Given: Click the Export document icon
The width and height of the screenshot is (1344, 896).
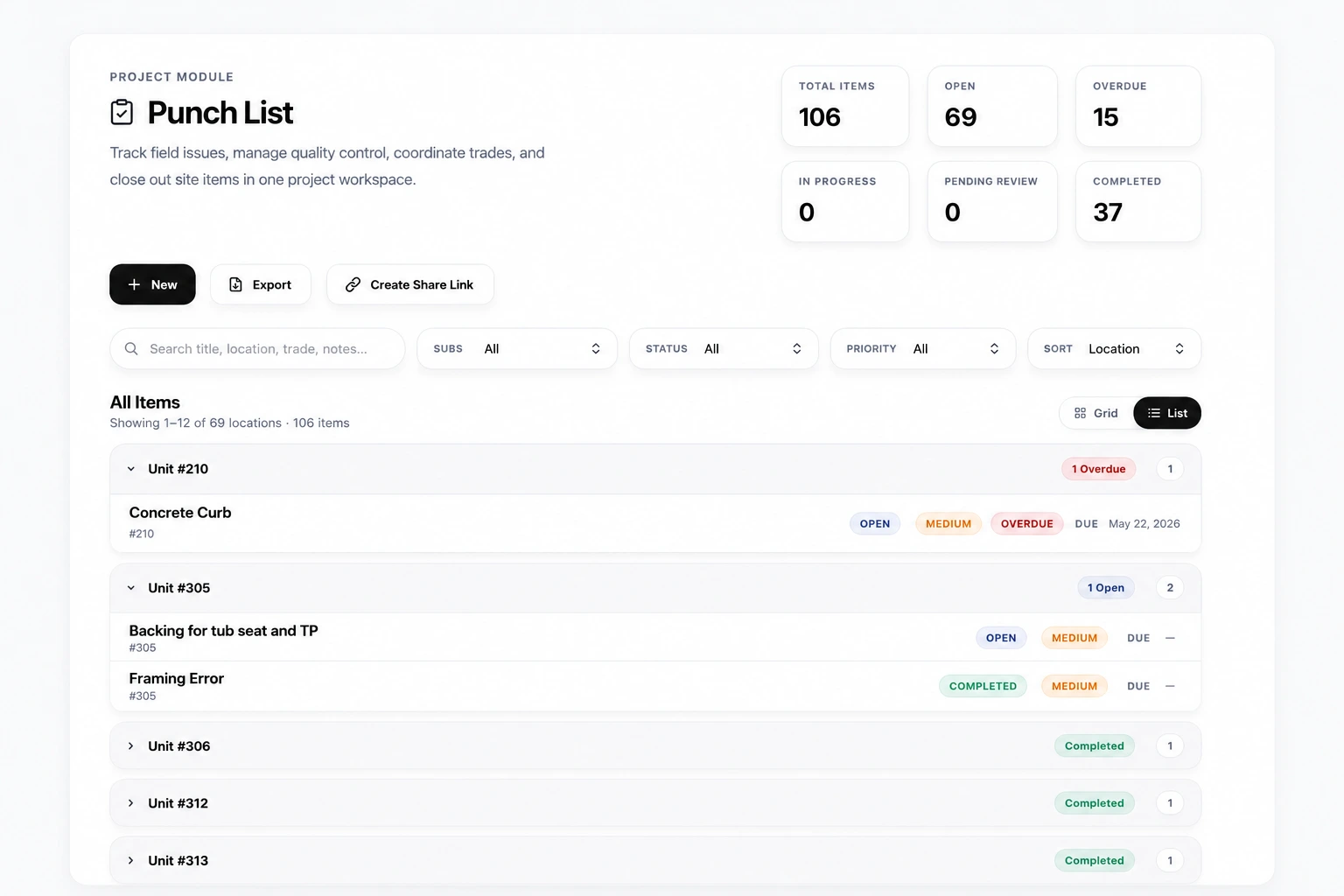Looking at the screenshot, I should click(x=235, y=284).
